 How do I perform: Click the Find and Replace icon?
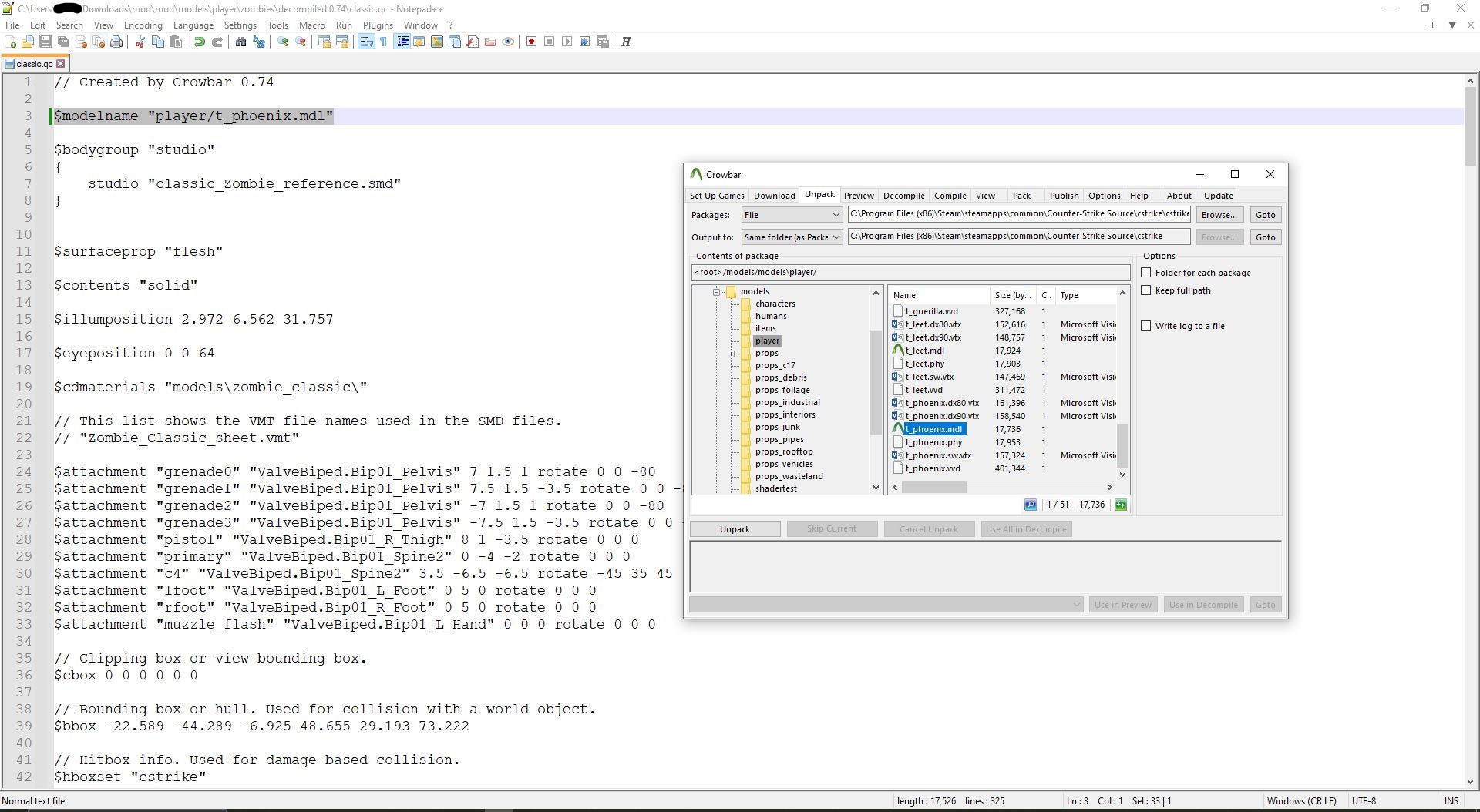click(259, 42)
